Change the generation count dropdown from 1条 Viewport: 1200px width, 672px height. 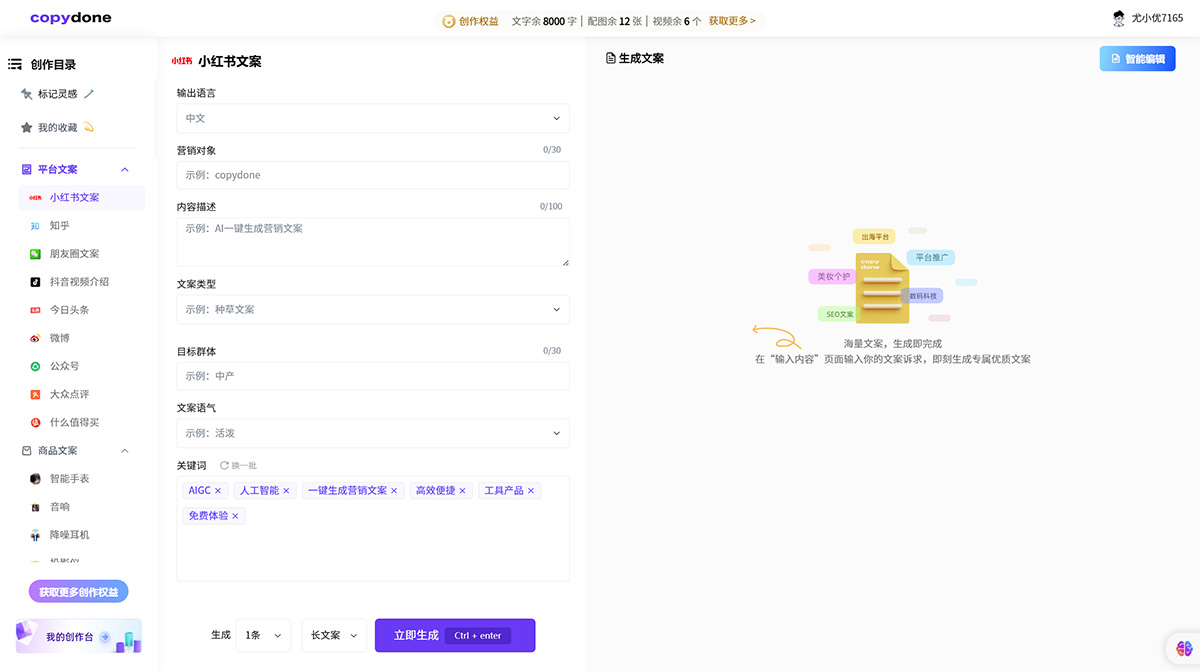[263, 635]
